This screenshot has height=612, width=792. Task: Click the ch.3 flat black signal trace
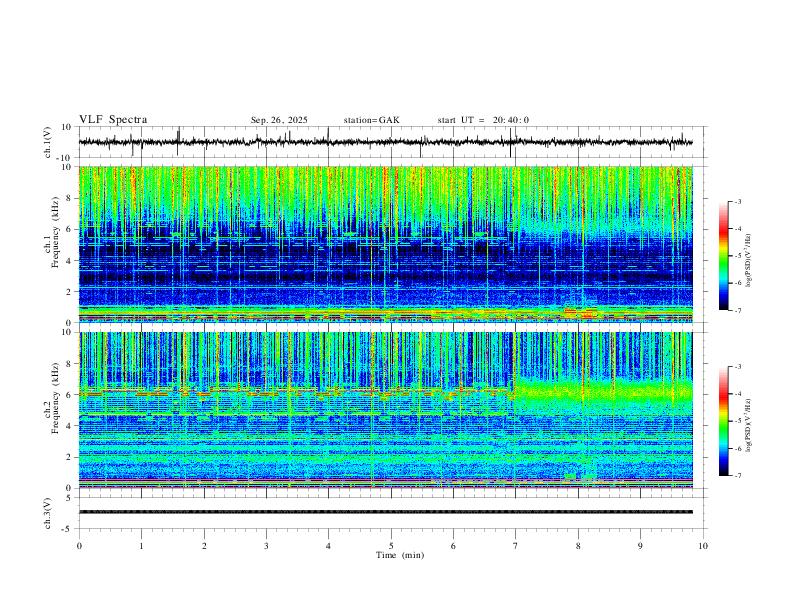pyautogui.click(x=385, y=512)
